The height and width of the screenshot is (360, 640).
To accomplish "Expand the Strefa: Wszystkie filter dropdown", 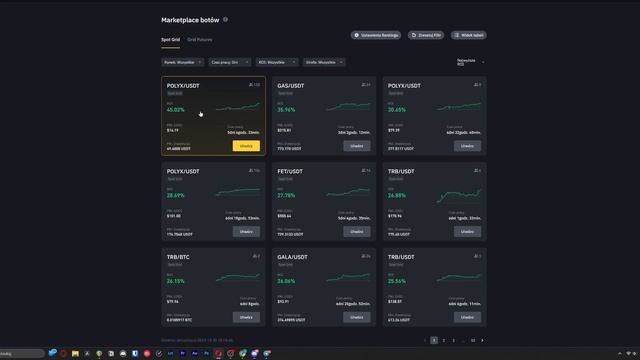I will pos(324,62).
